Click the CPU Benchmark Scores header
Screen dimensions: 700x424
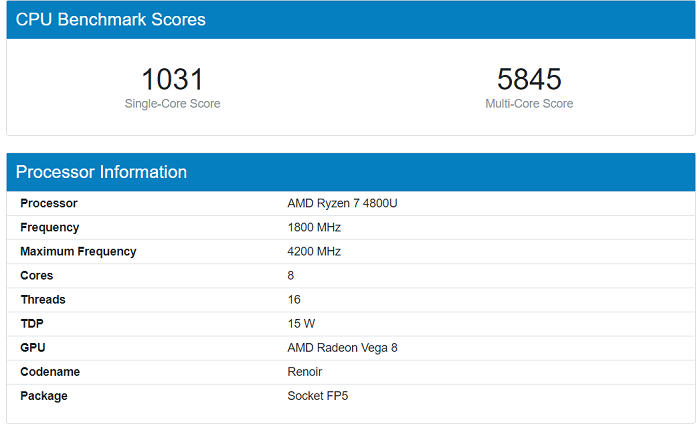(110, 20)
